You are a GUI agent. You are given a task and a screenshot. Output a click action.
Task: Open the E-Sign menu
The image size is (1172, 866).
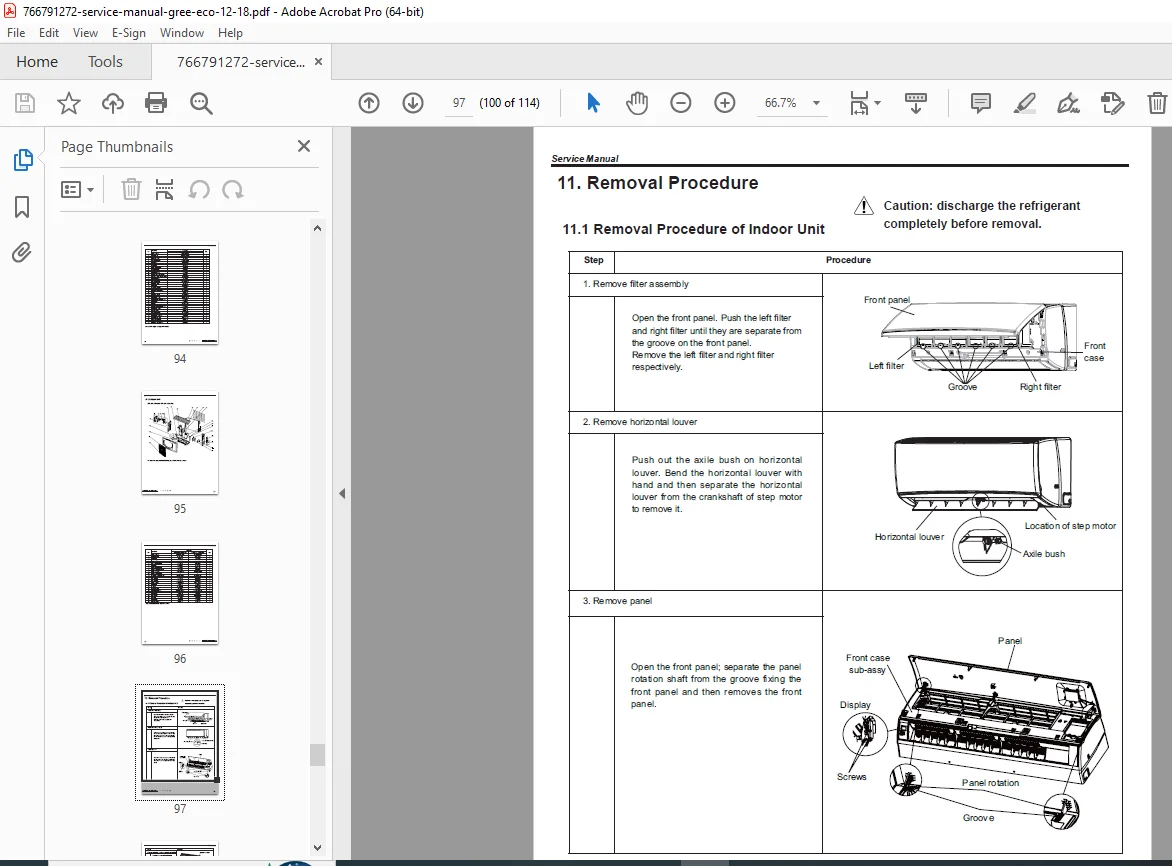tap(129, 33)
